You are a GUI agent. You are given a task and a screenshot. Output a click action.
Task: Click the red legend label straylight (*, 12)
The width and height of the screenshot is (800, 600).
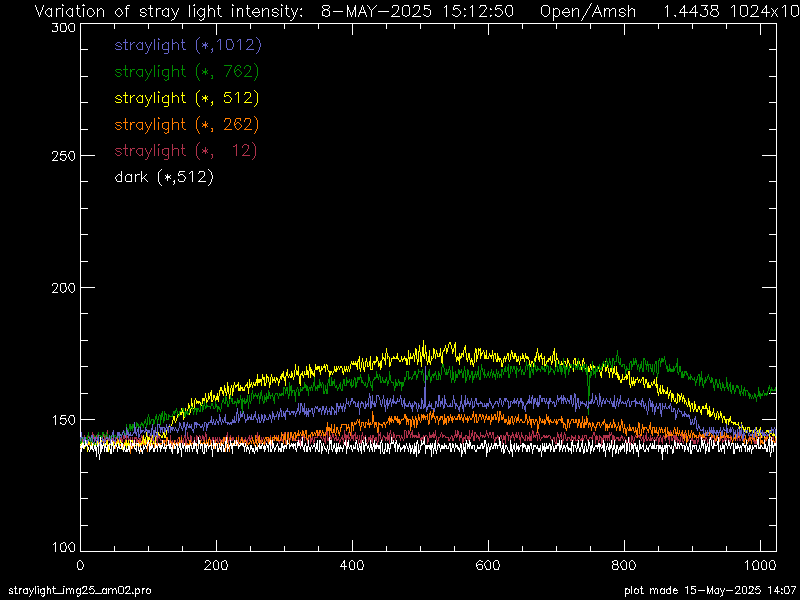pos(186,151)
